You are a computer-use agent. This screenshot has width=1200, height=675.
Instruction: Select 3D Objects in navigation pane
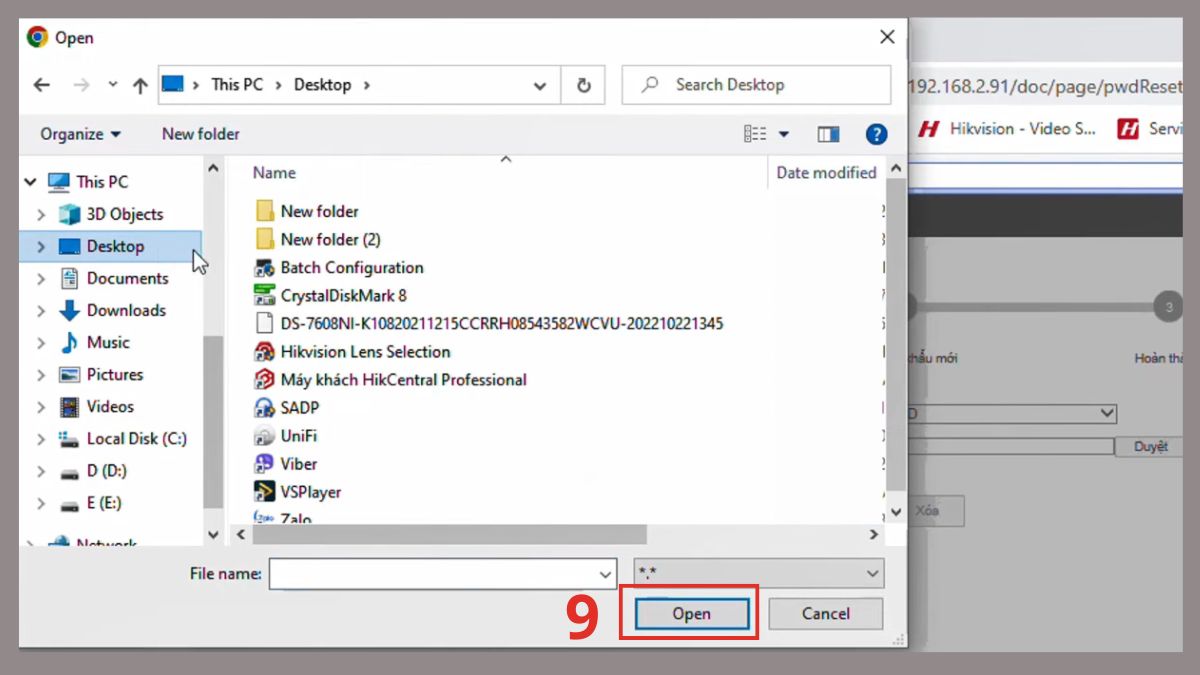124,214
